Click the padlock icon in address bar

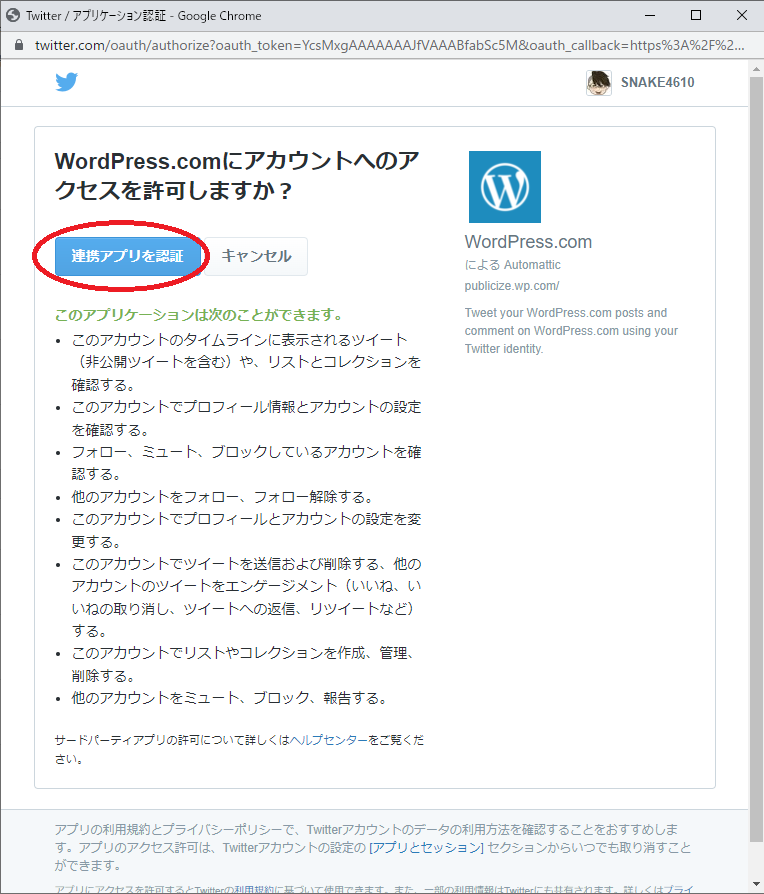pos(17,46)
